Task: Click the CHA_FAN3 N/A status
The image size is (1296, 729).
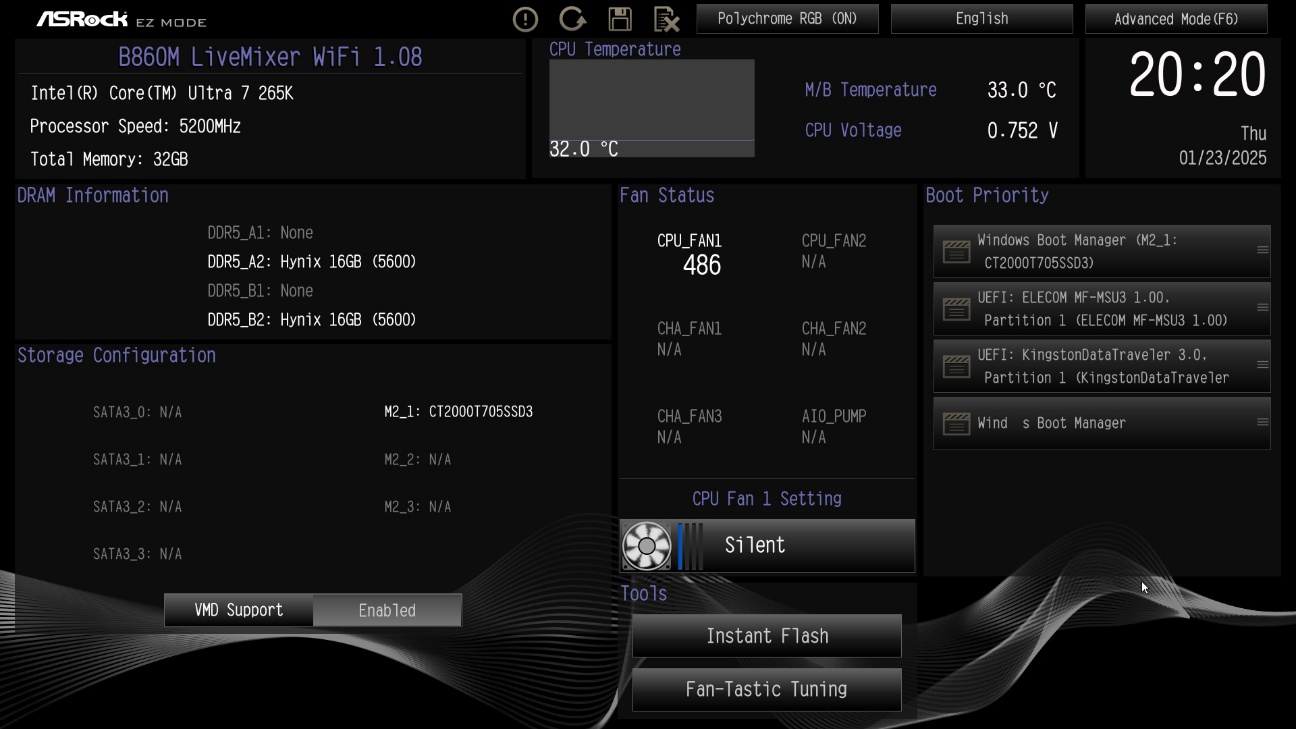Action: 669,437
